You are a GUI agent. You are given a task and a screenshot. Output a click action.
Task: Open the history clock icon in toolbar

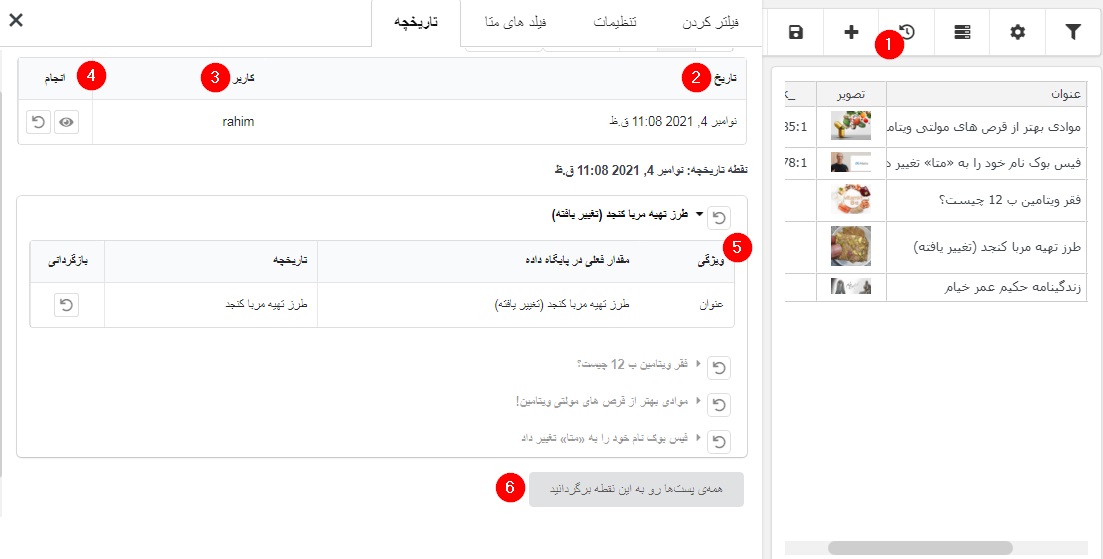[x=907, y=33]
